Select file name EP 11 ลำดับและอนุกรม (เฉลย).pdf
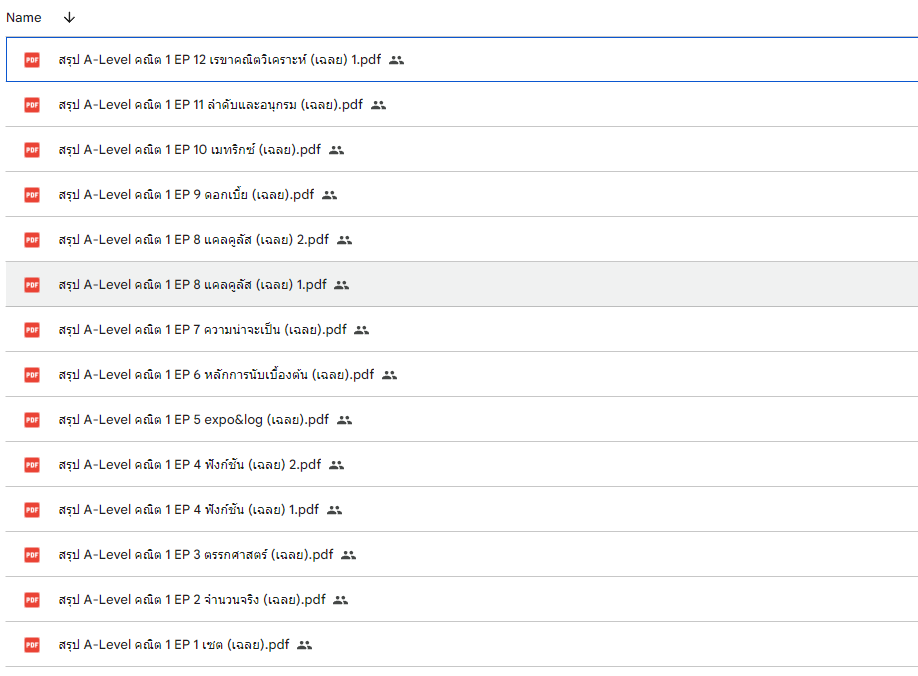Image resolution: width=918 pixels, height=676 pixels. pyautogui.click(x=211, y=105)
